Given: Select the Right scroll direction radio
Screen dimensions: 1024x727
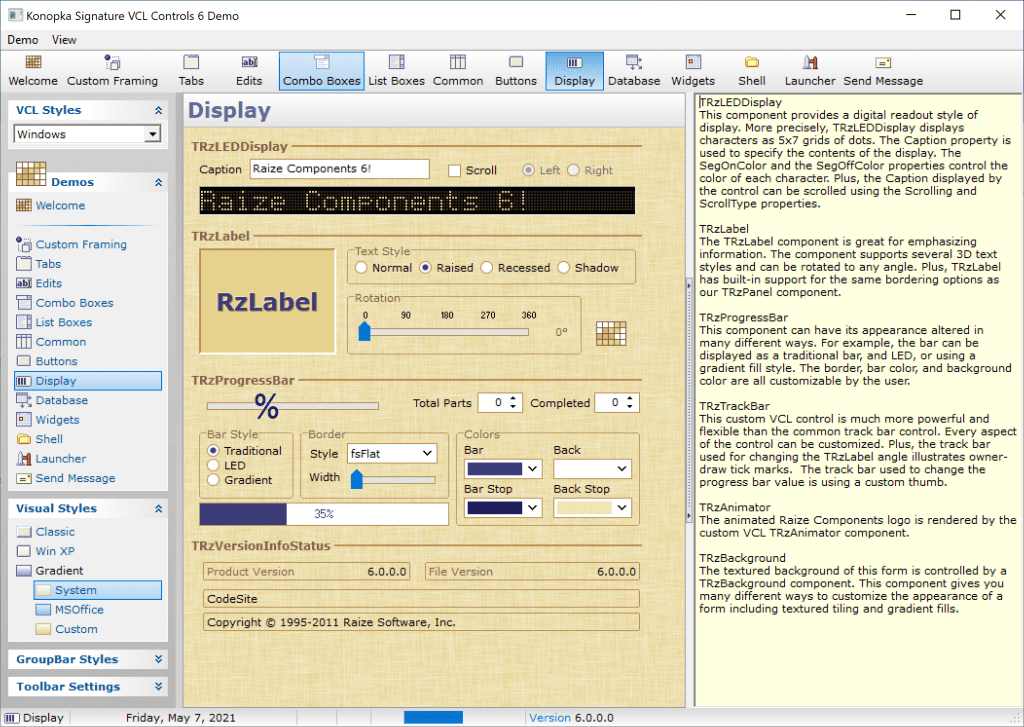Looking at the screenshot, I should click(x=573, y=170).
